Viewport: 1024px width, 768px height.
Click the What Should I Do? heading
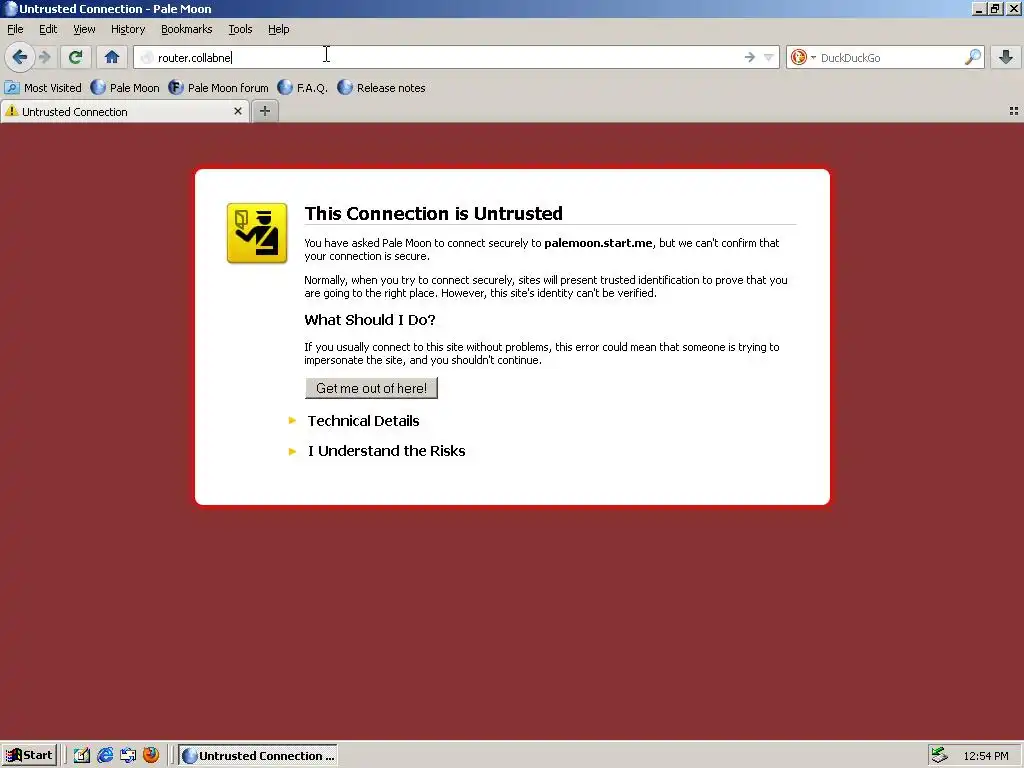tap(370, 320)
